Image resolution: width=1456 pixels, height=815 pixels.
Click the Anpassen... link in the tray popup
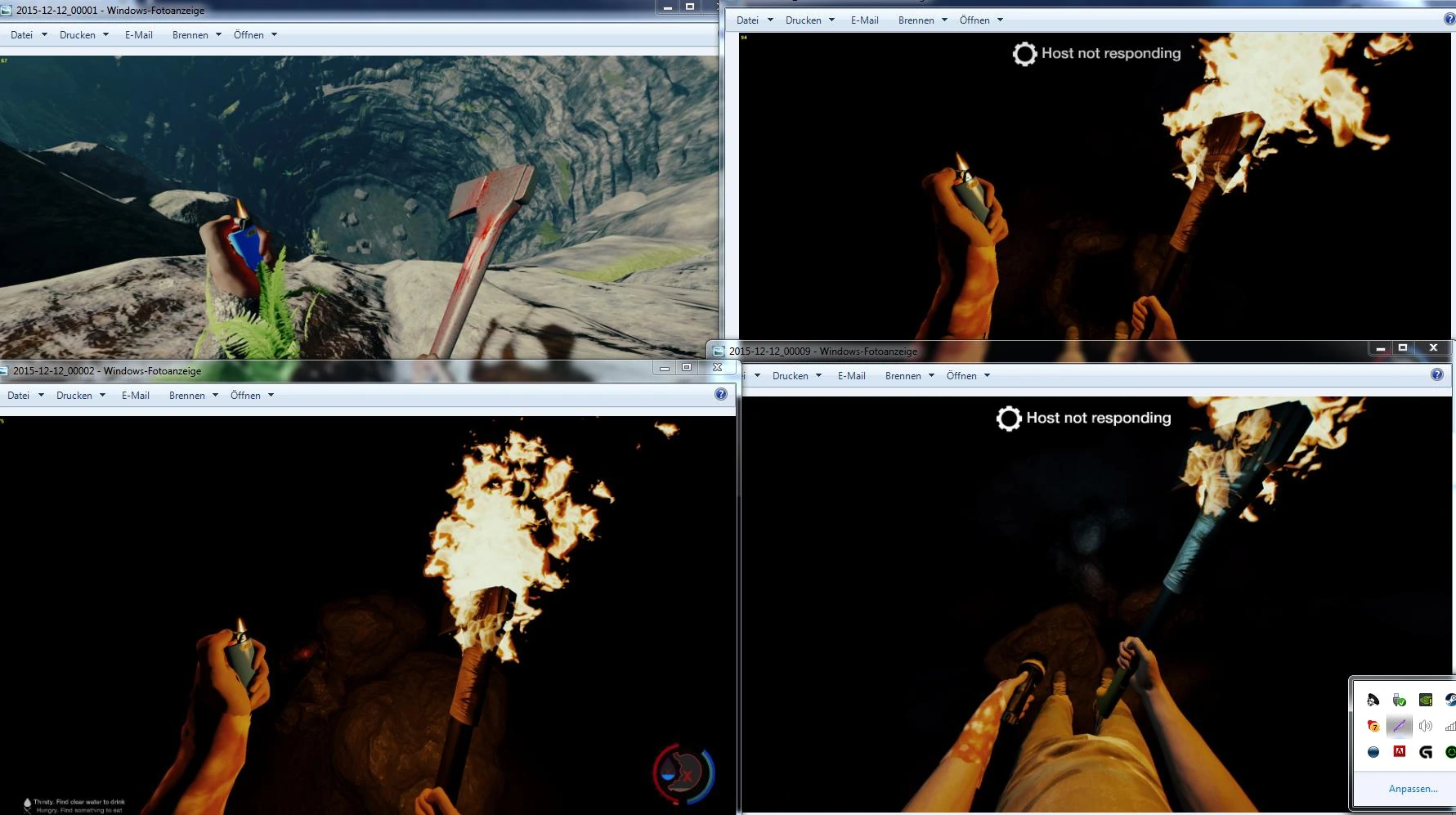1413,789
